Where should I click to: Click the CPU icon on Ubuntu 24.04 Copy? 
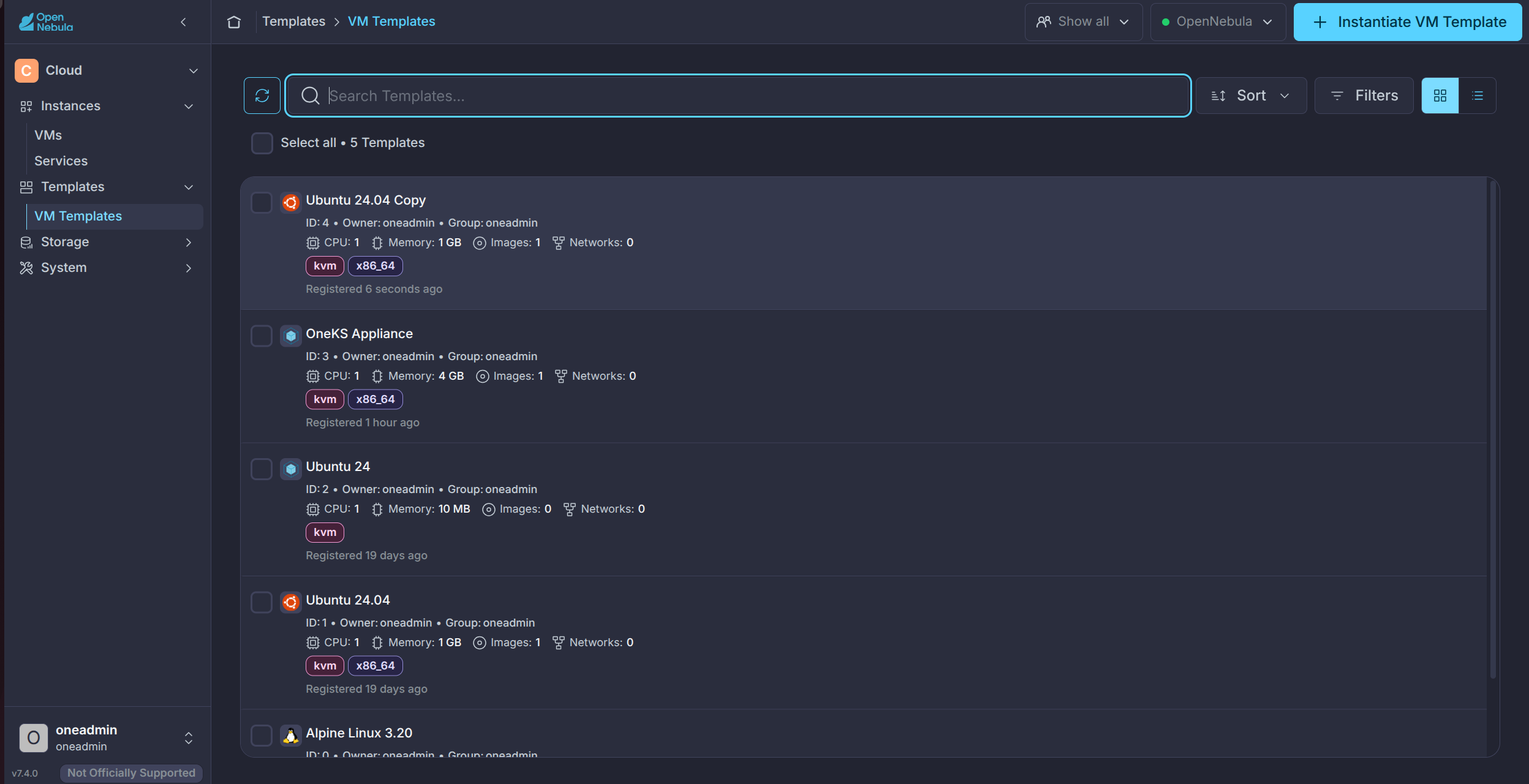[312, 243]
